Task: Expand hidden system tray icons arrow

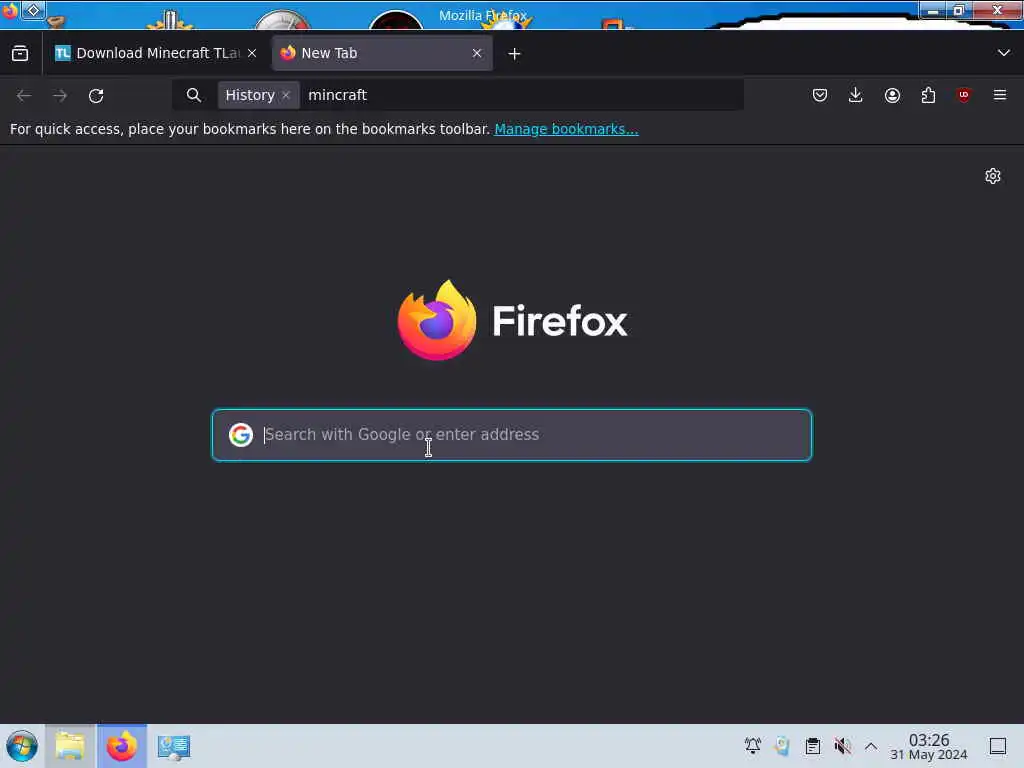Action: pos(871,746)
